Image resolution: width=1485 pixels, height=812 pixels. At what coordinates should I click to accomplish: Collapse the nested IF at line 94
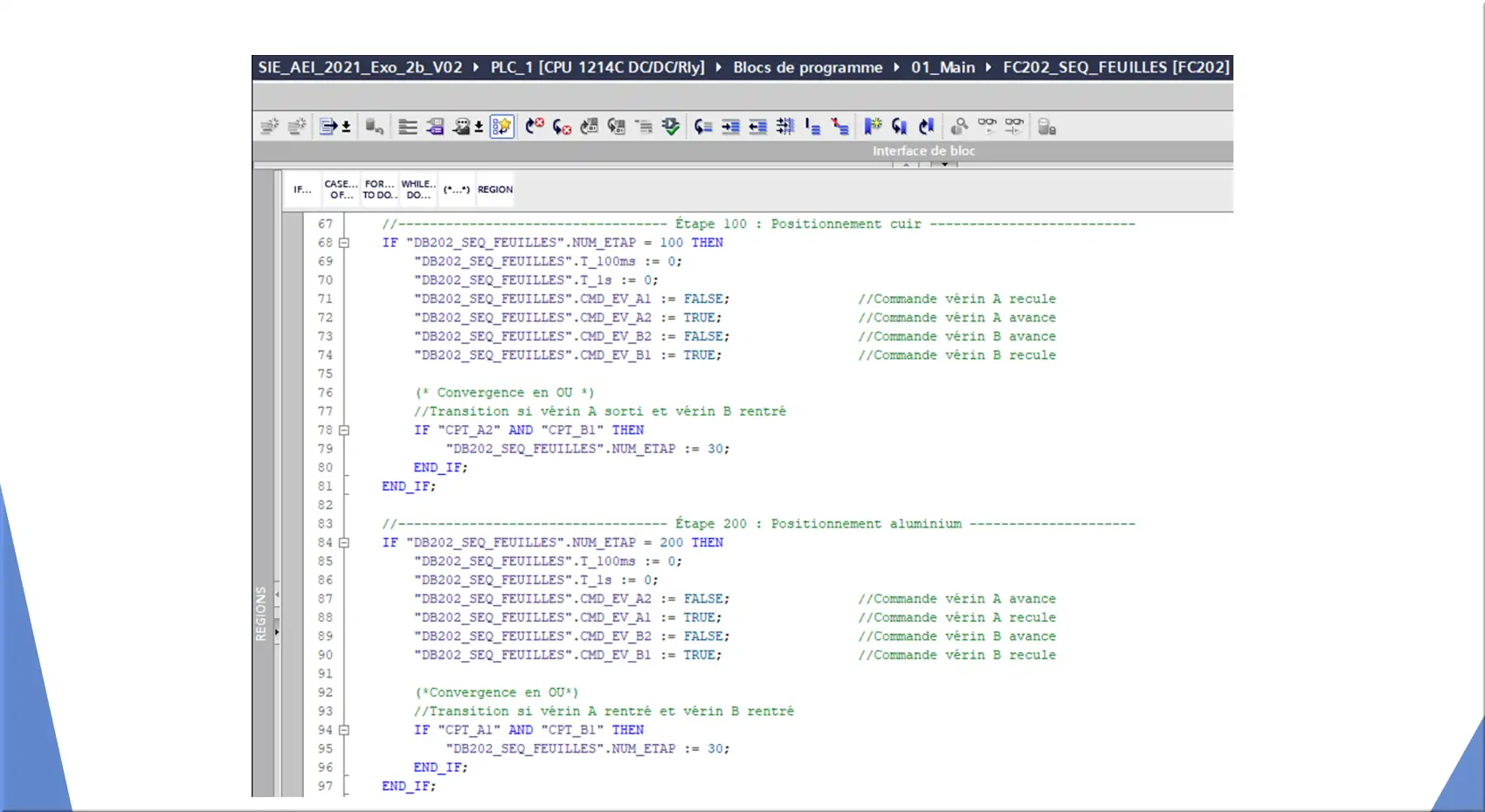[x=344, y=730]
